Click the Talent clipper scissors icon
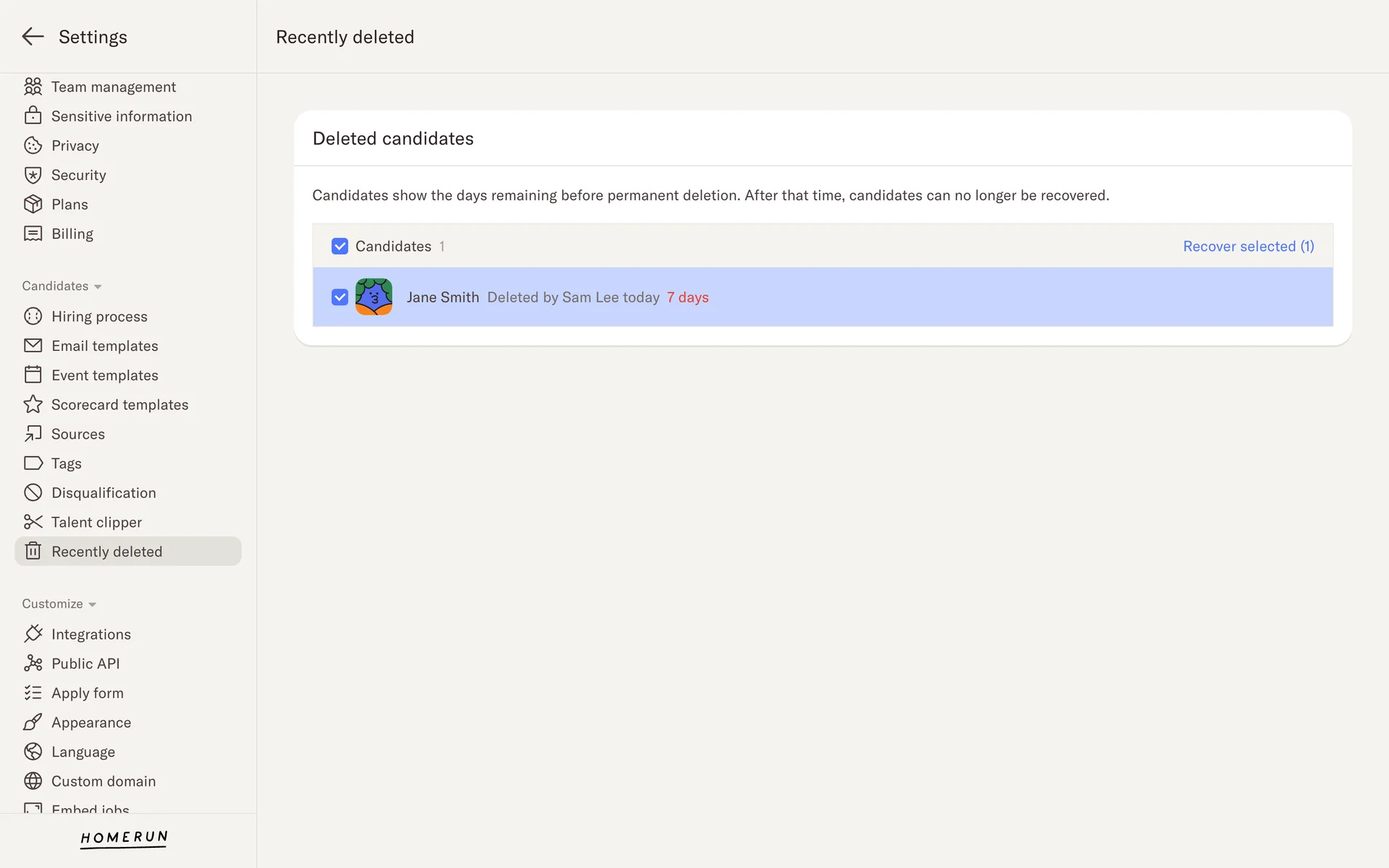Viewport: 1389px width, 868px height. click(x=33, y=522)
